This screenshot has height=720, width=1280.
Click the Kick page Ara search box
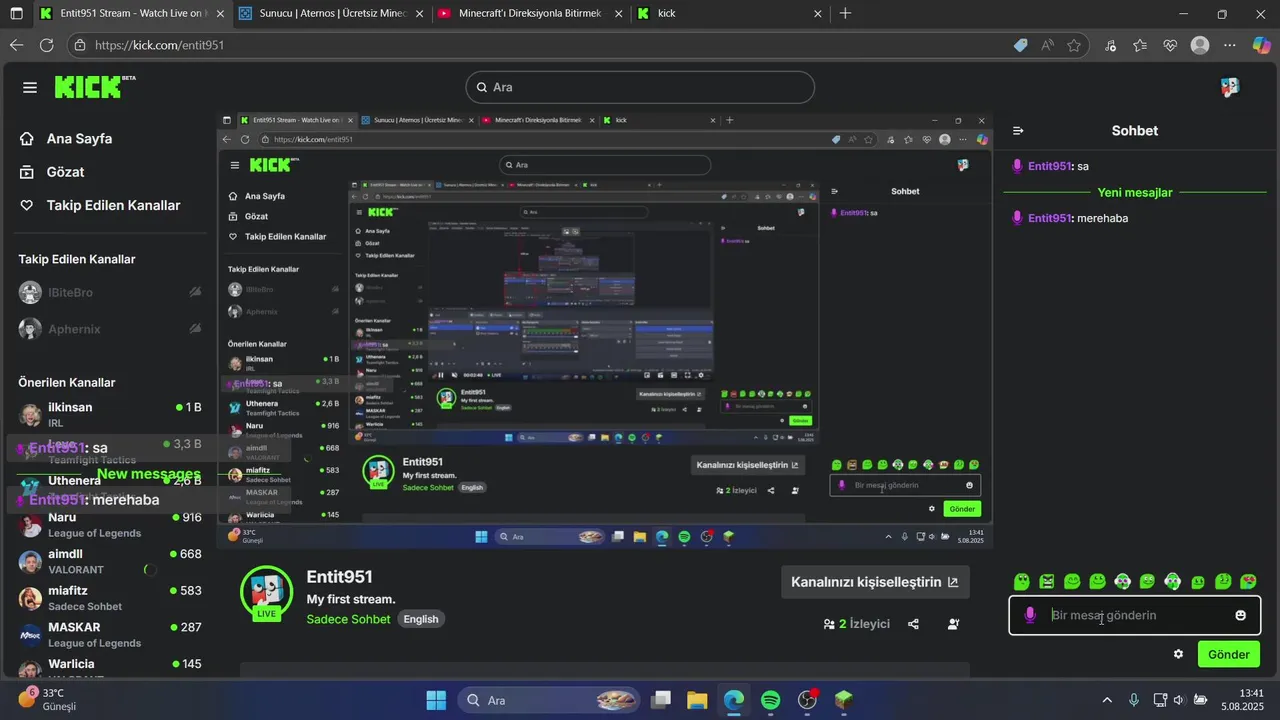click(640, 87)
